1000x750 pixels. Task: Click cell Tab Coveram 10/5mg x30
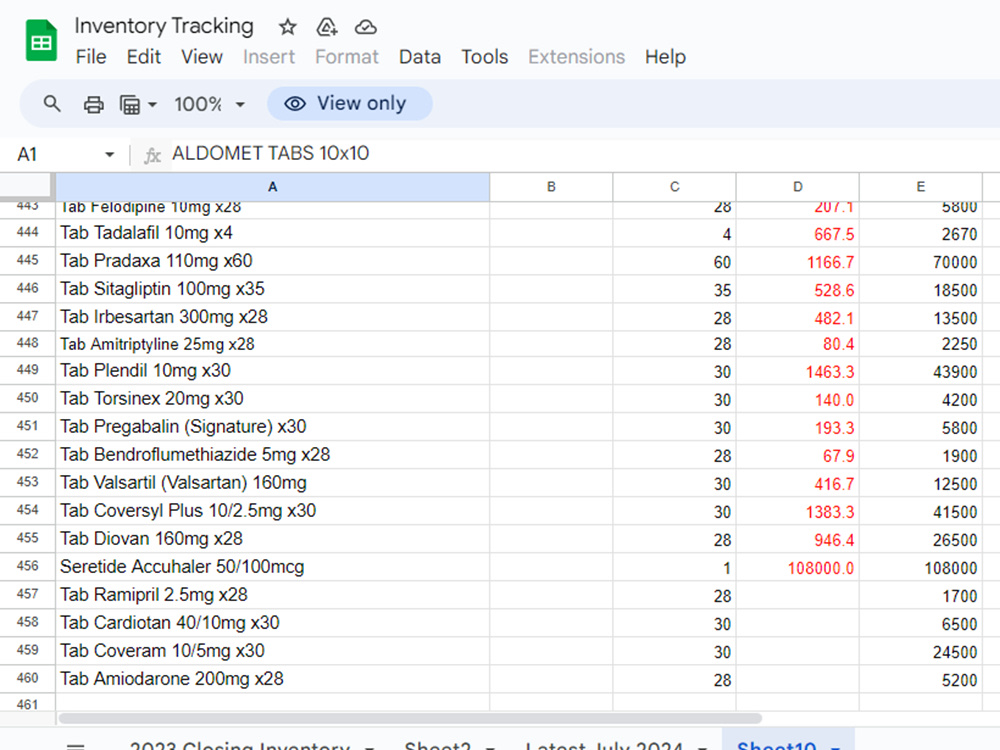coord(272,651)
